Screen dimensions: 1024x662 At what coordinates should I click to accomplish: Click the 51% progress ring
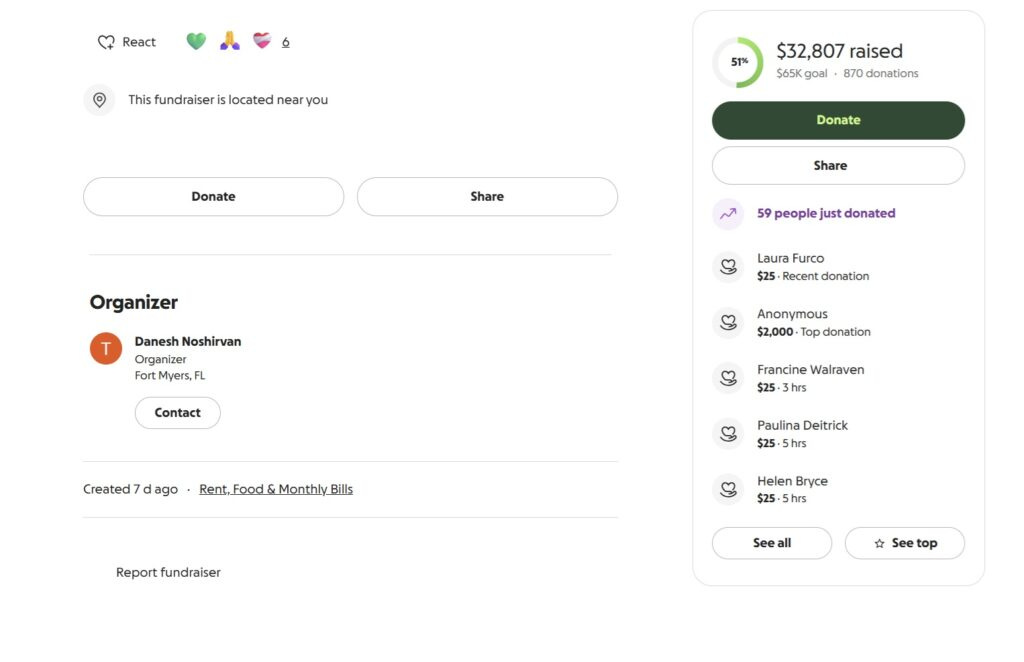(737, 61)
